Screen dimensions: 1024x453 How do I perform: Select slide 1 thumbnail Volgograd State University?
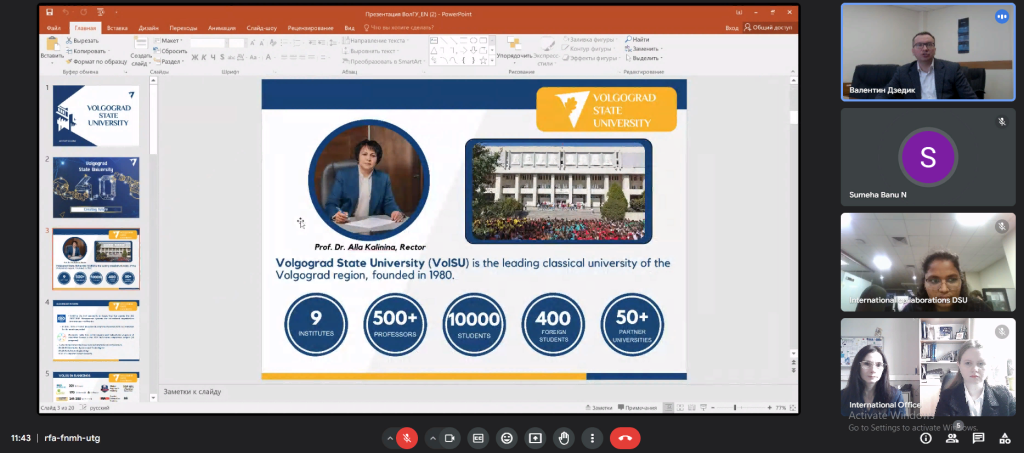pos(96,116)
